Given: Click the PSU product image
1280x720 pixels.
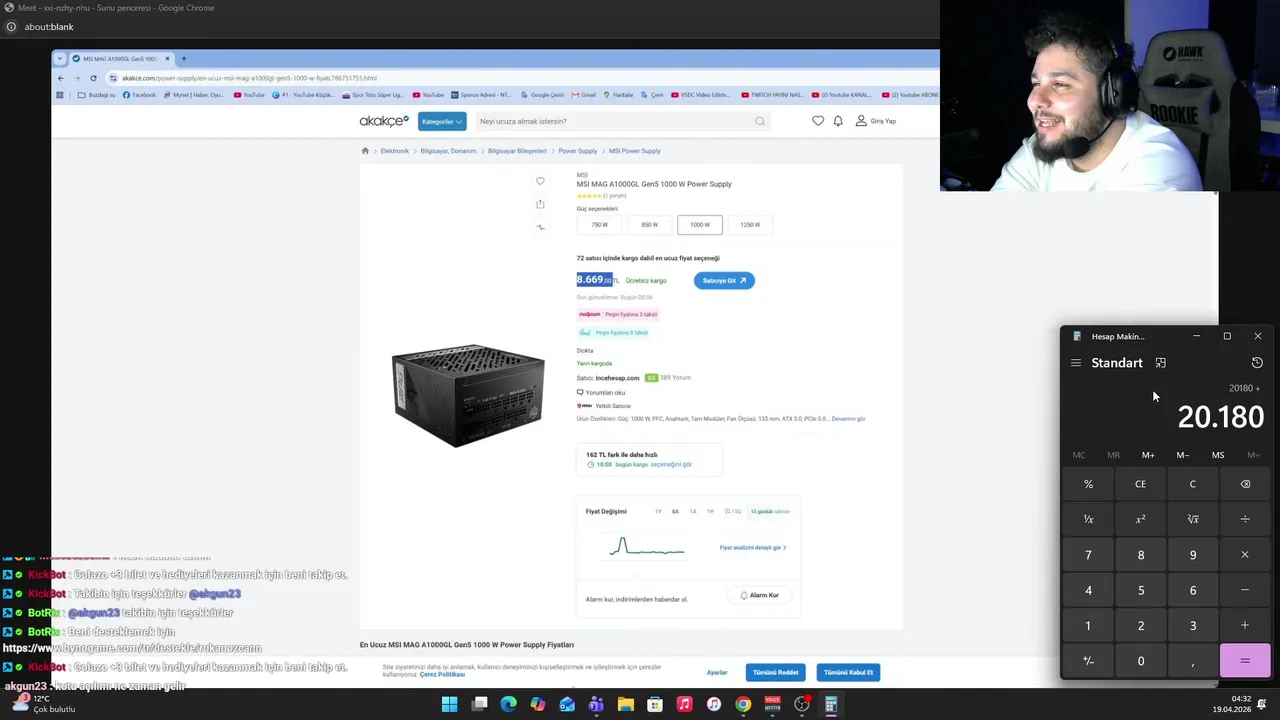Looking at the screenshot, I should [468, 396].
